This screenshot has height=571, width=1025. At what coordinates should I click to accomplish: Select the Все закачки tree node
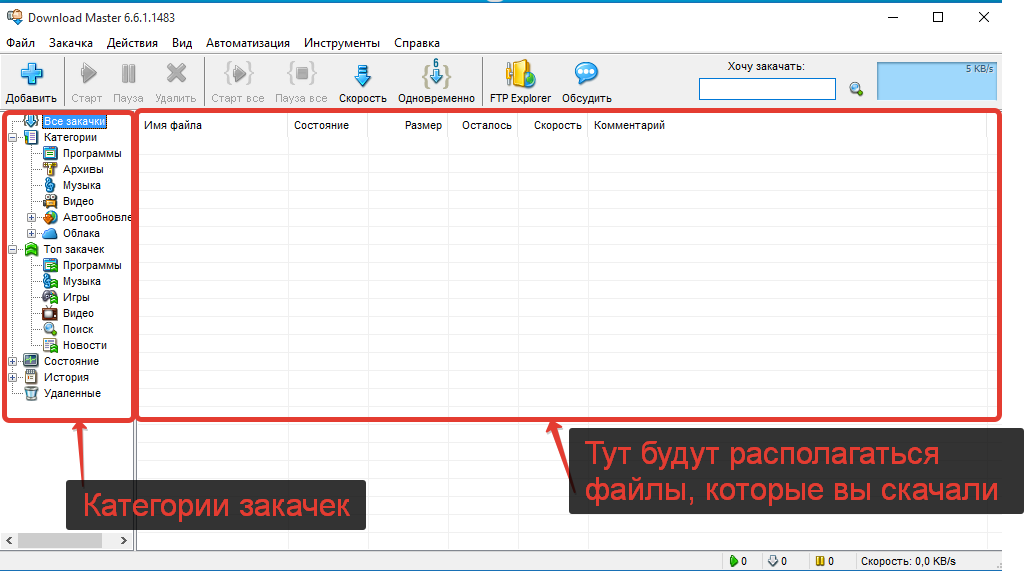tap(74, 121)
